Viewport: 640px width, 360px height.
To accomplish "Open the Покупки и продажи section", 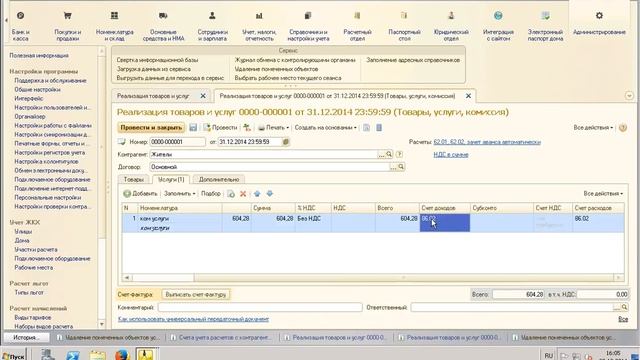I will coord(67,26).
